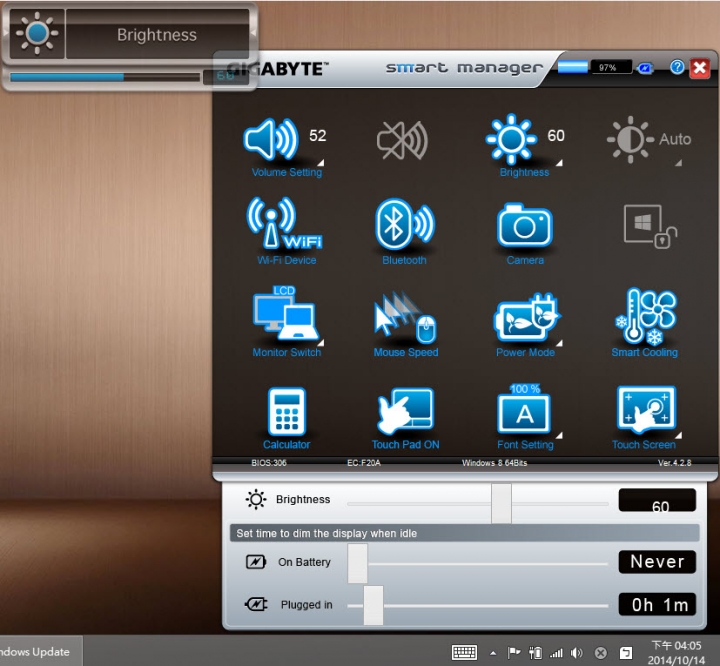Toggle the Camera icon
Screen dimensions: 720x666
click(525, 225)
